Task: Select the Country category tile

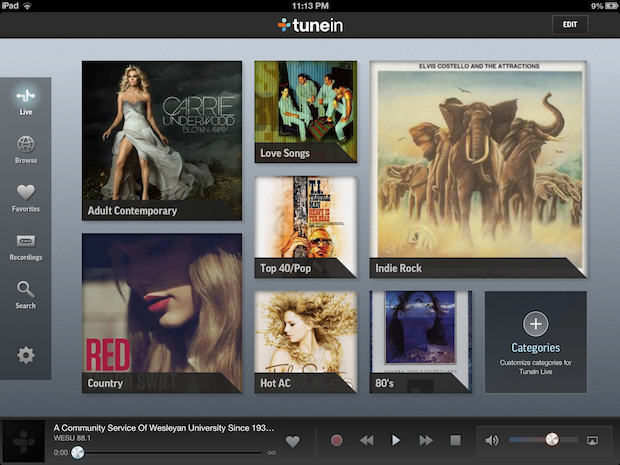Action: click(x=162, y=313)
